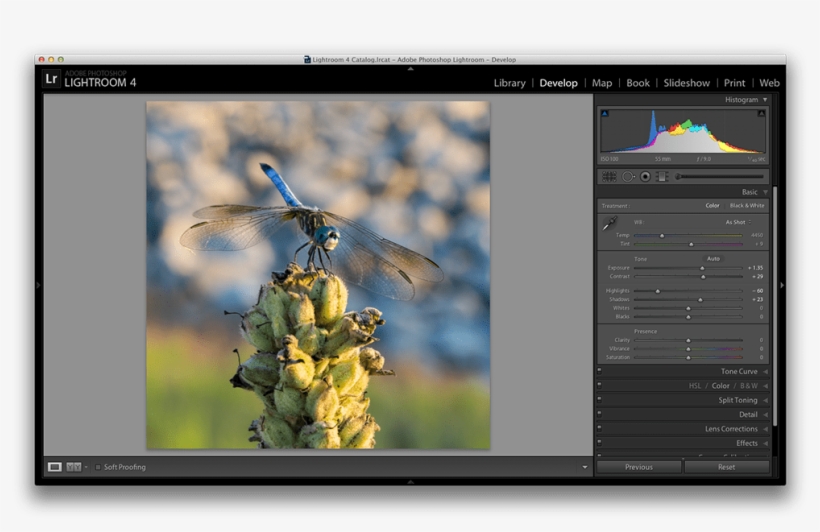Toggle the Tone Curve panel switch

pos(599,370)
